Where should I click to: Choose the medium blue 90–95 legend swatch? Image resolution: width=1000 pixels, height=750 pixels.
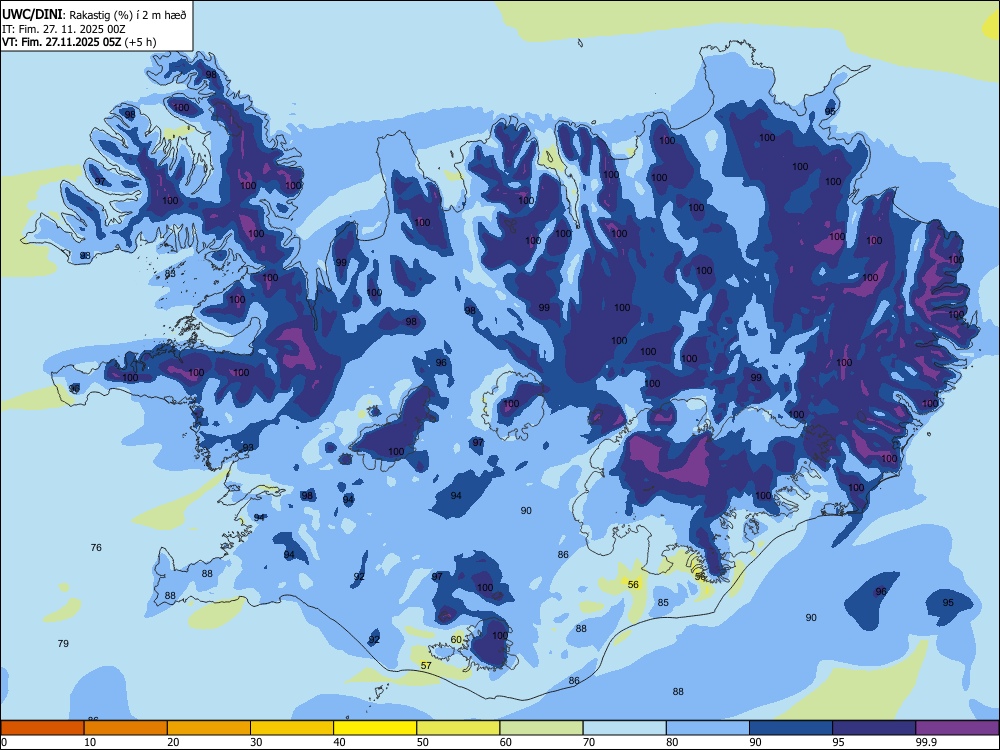pos(791,728)
